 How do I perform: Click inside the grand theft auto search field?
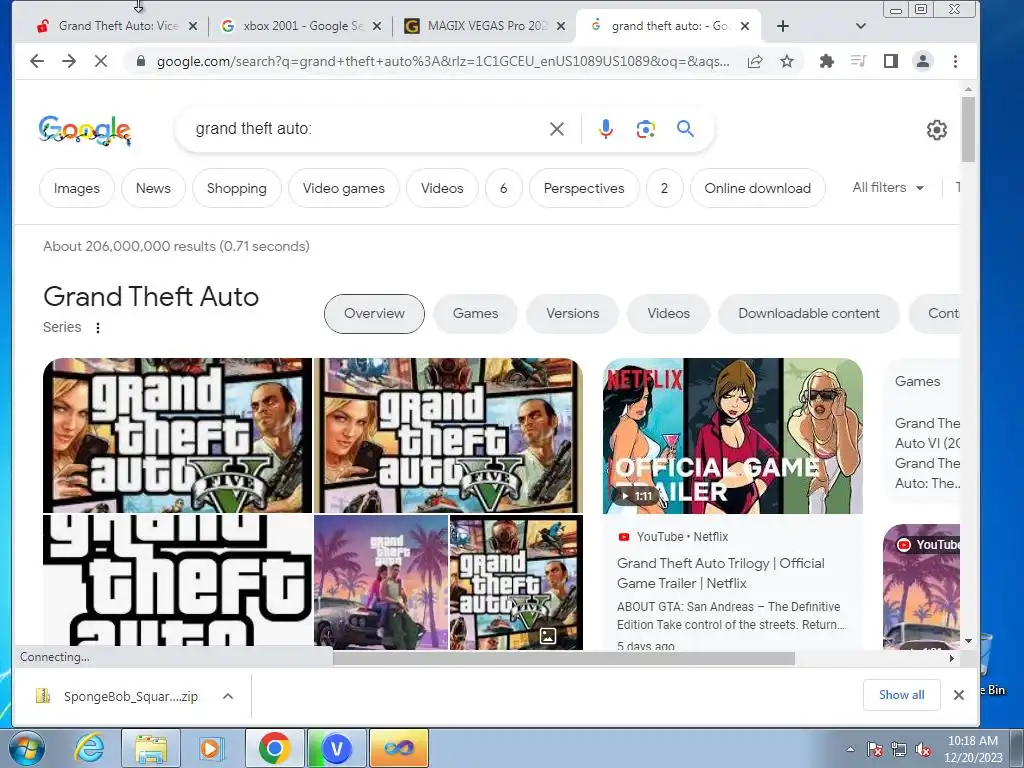point(366,129)
